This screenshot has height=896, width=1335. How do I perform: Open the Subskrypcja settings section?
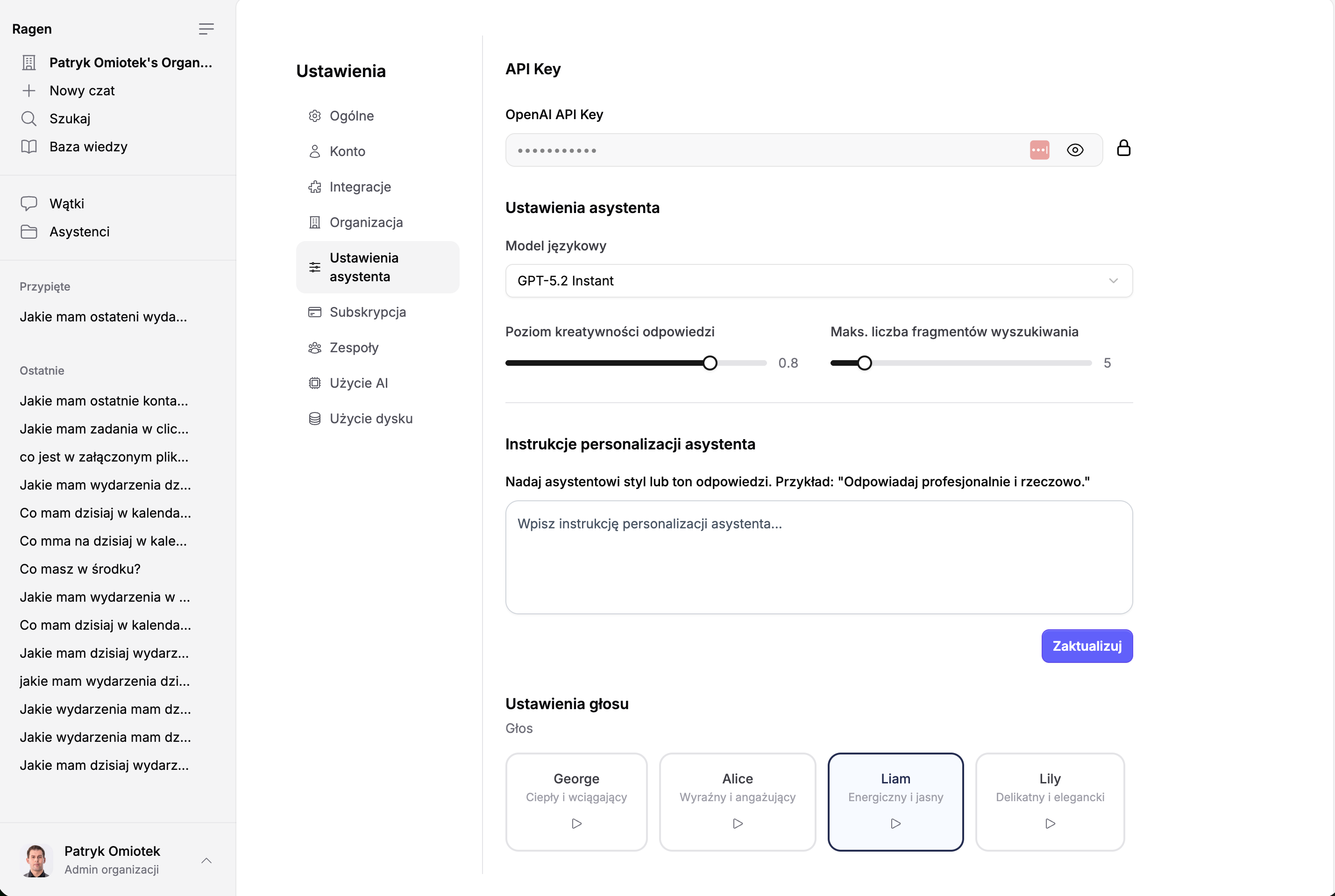point(367,312)
